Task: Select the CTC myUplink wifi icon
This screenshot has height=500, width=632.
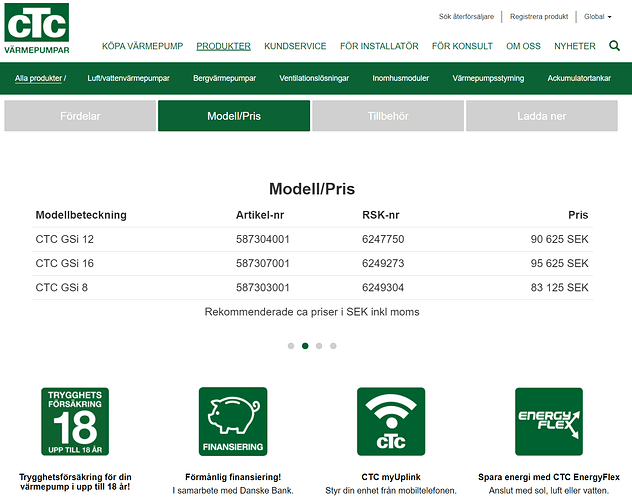Action: [x=391, y=422]
